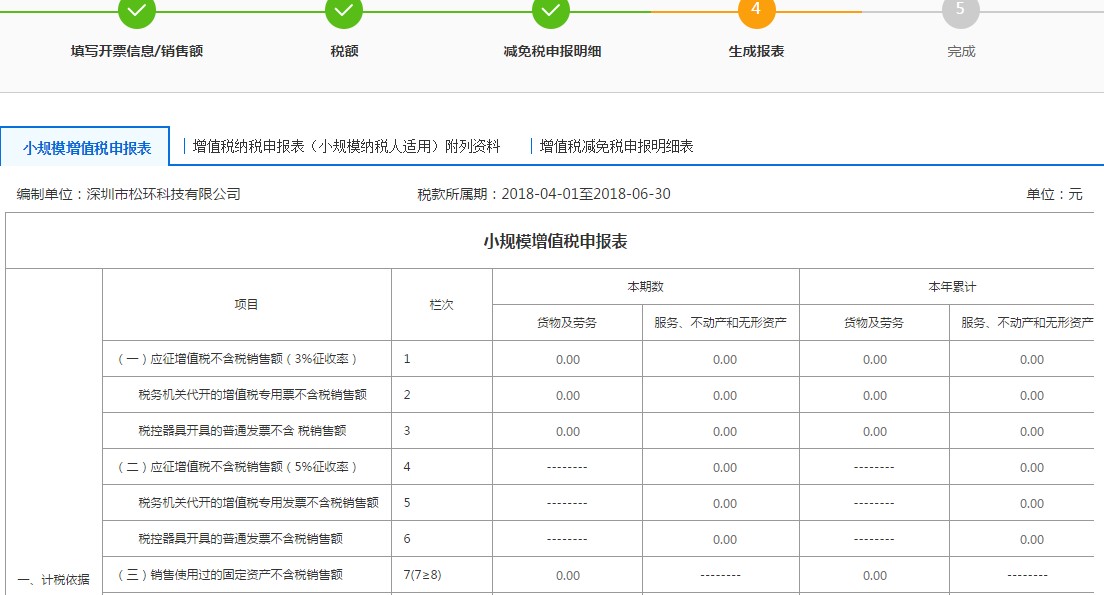Click the 填写开票信息/销售额 step label
This screenshot has height=595, width=1104.
136,50
